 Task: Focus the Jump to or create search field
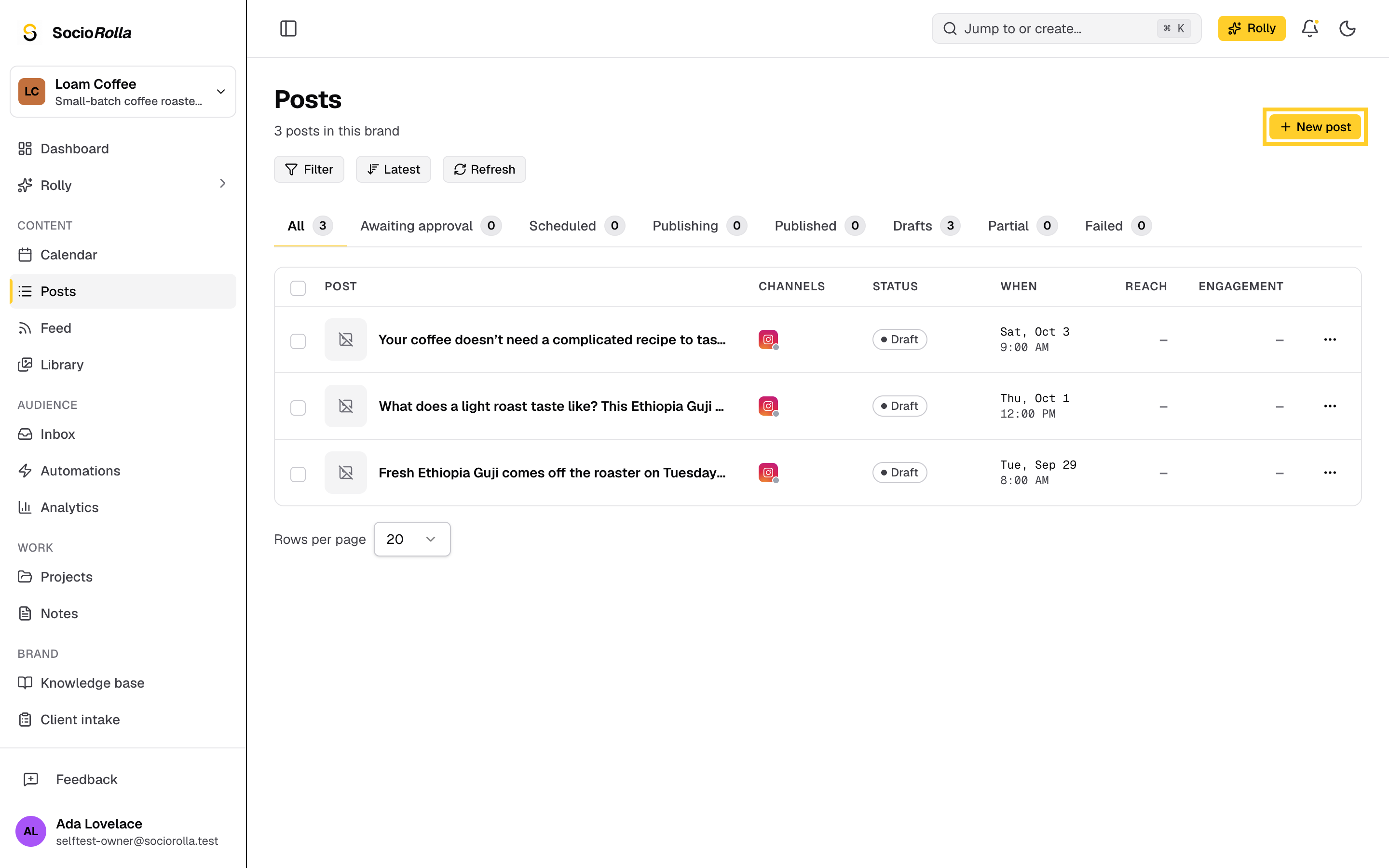click(x=1066, y=28)
